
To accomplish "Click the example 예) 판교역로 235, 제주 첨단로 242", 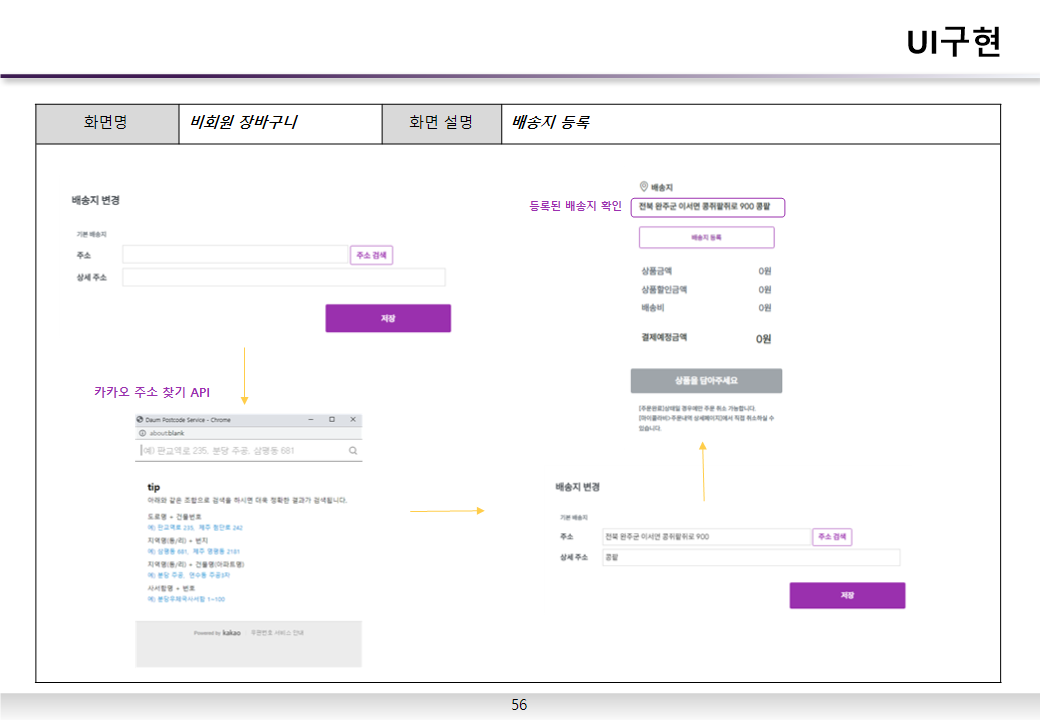I will pyautogui.click(x=195, y=528).
